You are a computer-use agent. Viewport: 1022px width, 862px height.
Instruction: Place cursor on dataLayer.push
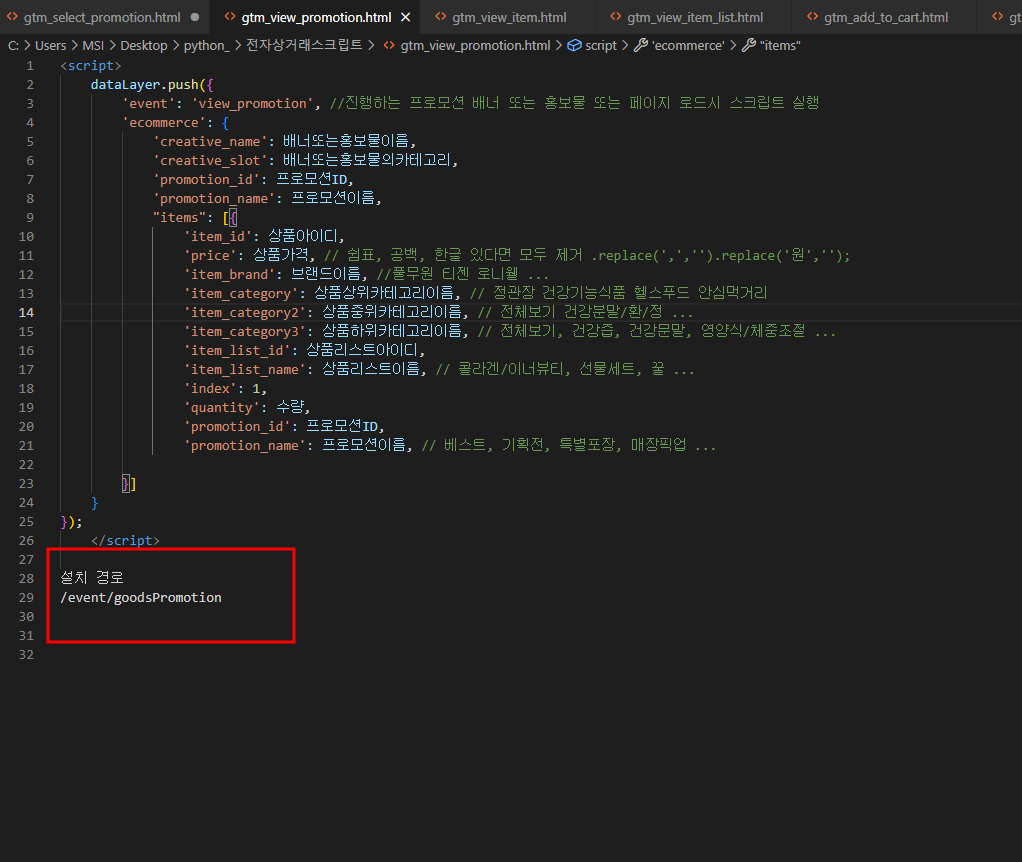point(145,85)
